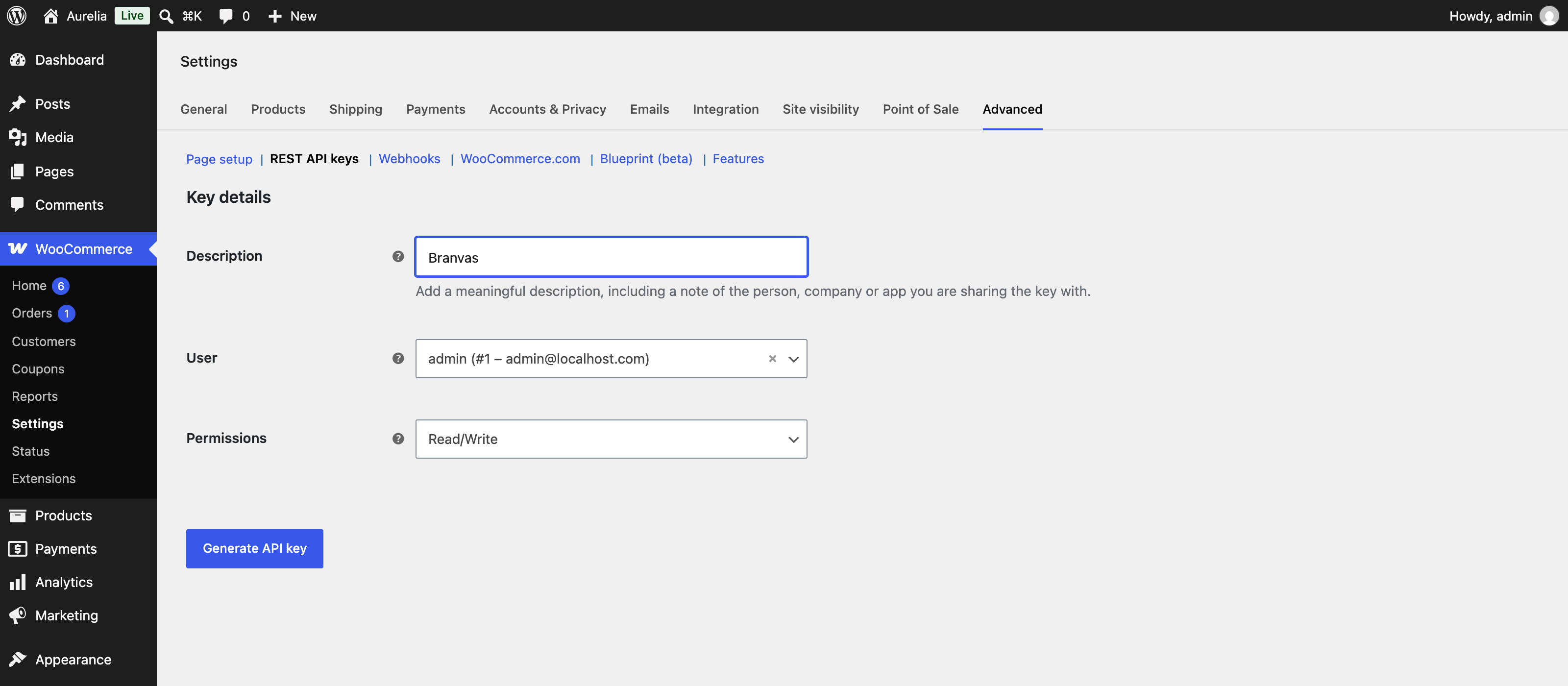This screenshot has height=686, width=1568.
Task: Click the Products archive box icon
Action: pyautogui.click(x=18, y=515)
